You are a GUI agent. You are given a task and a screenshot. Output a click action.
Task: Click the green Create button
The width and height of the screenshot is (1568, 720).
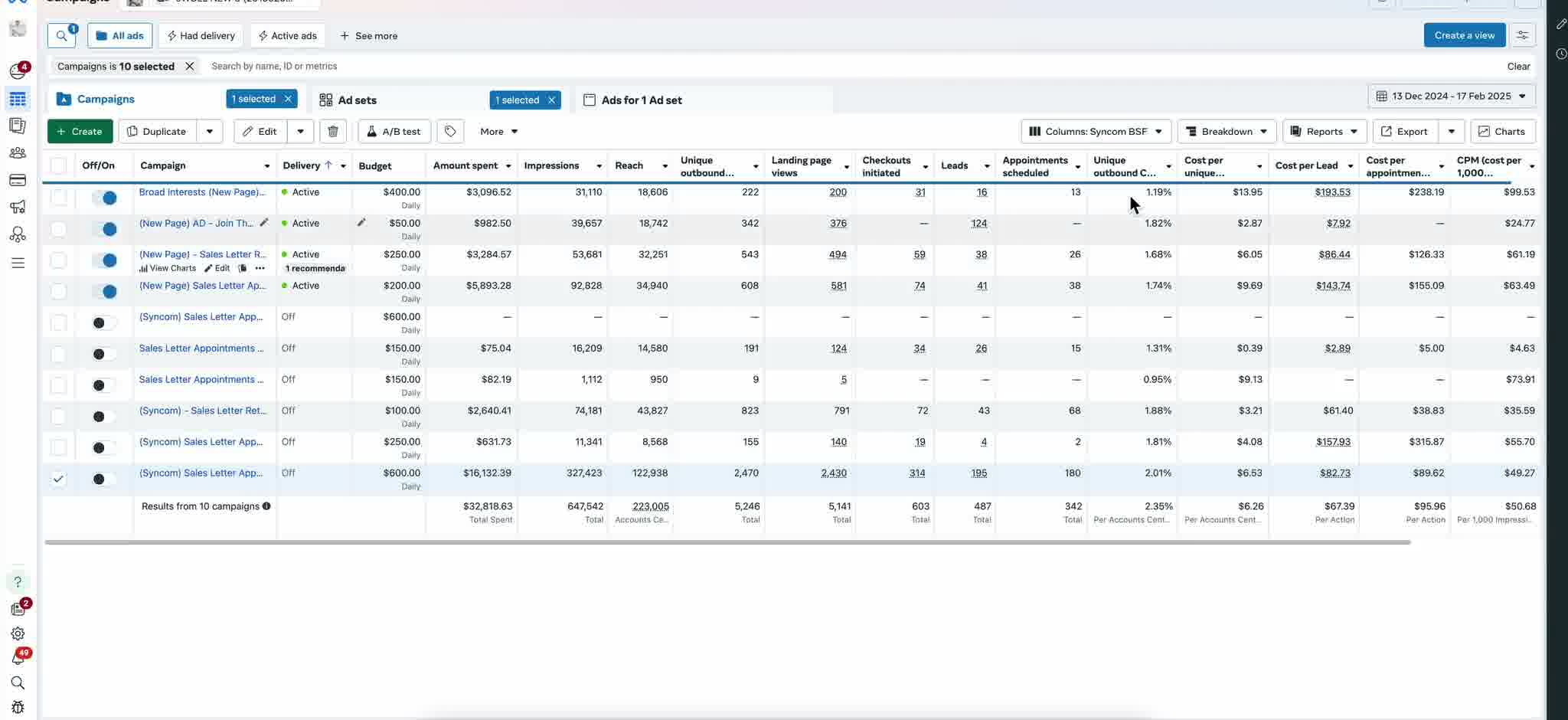80,132
